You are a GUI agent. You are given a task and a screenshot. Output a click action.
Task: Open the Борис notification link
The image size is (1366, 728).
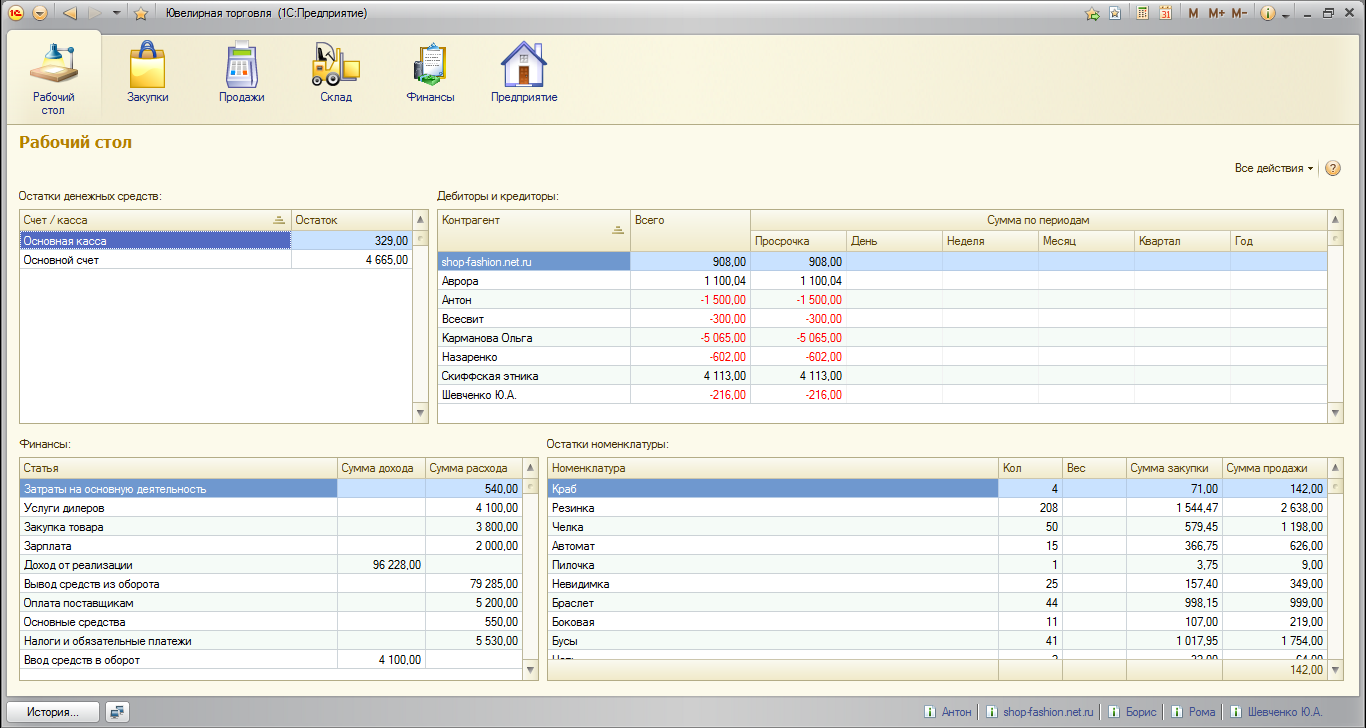[1134, 712]
